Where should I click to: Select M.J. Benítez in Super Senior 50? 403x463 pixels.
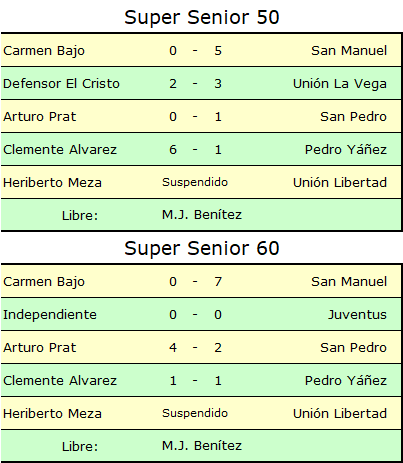pos(202,215)
